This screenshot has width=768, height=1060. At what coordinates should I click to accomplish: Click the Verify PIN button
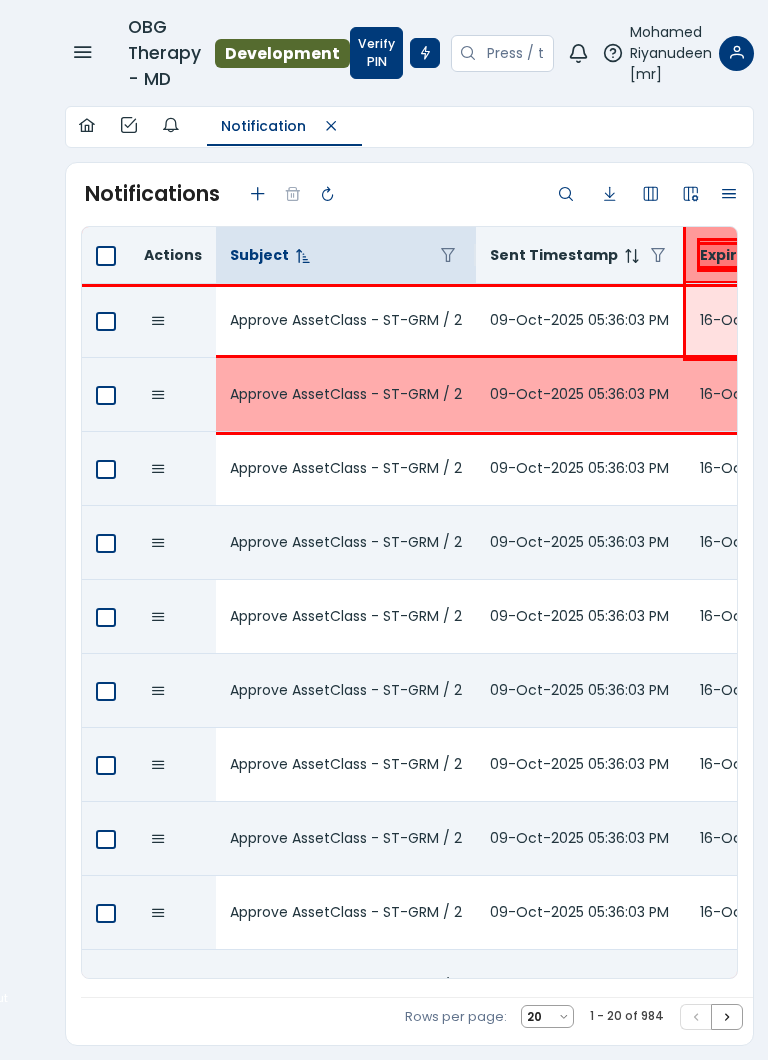(376, 53)
